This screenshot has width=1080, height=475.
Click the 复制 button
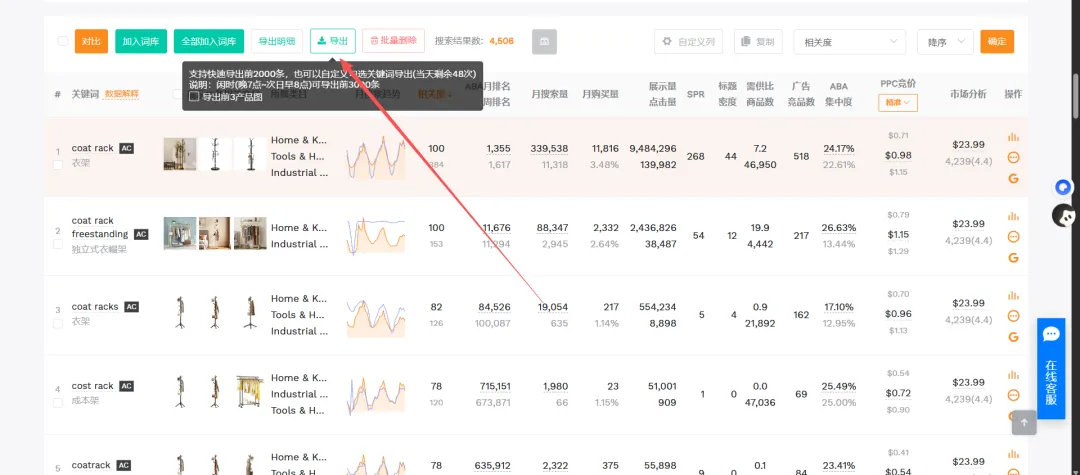tap(758, 42)
